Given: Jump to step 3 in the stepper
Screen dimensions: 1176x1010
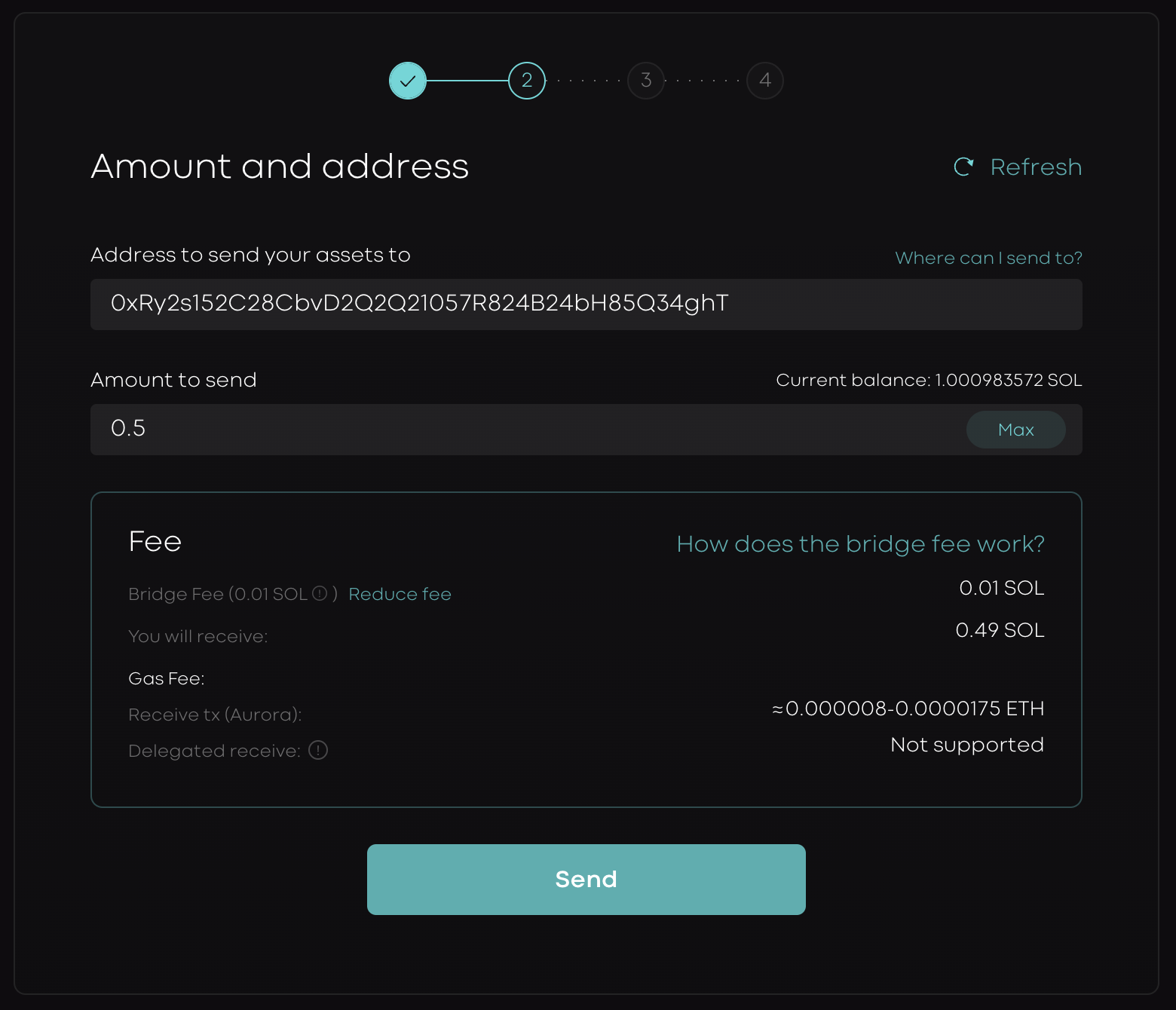Looking at the screenshot, I should pos(646,81).
